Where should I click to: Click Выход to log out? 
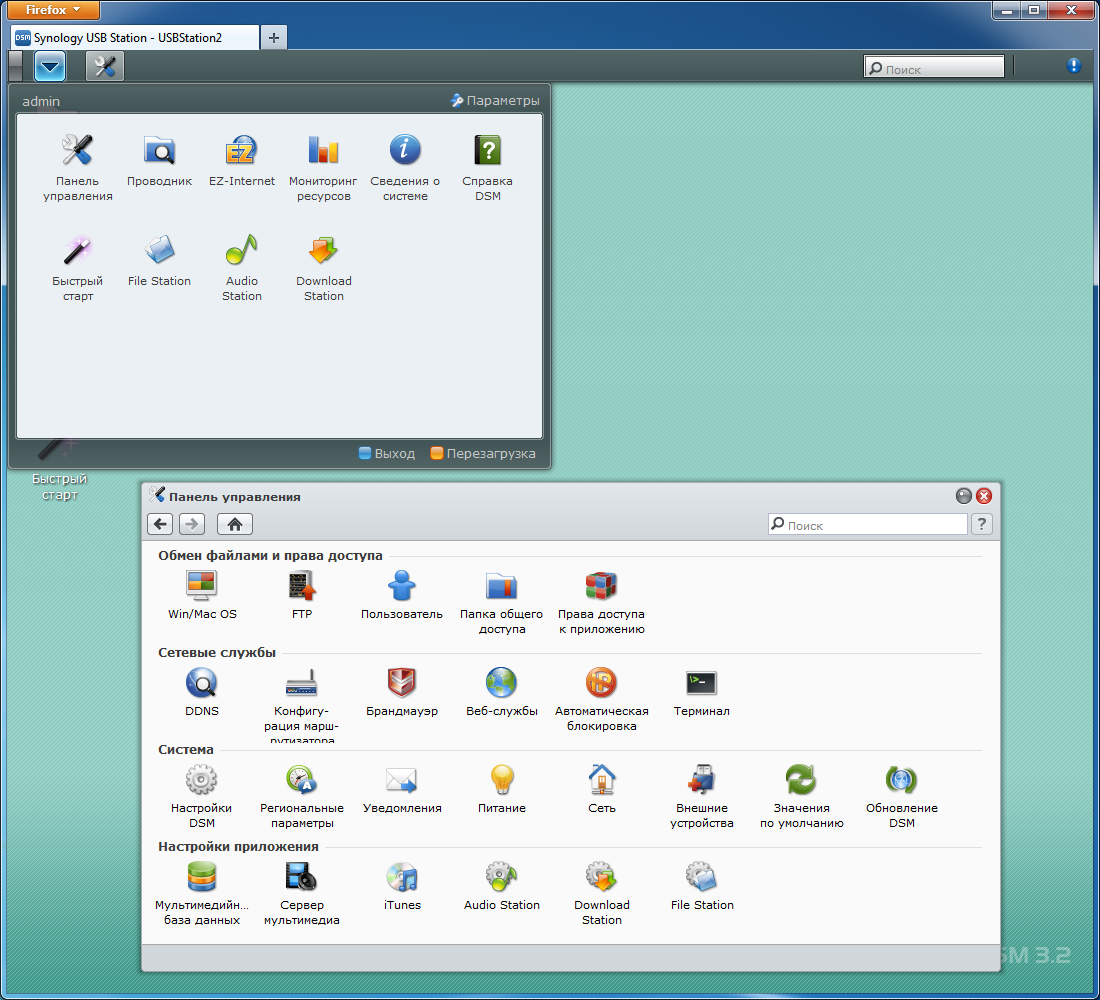click(x=387, y=453)
